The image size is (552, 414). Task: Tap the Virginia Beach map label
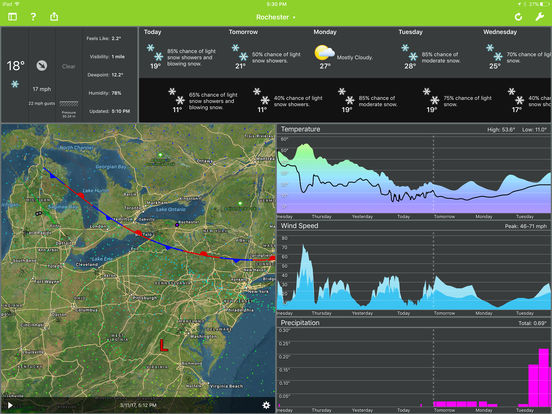coord(226,386)
